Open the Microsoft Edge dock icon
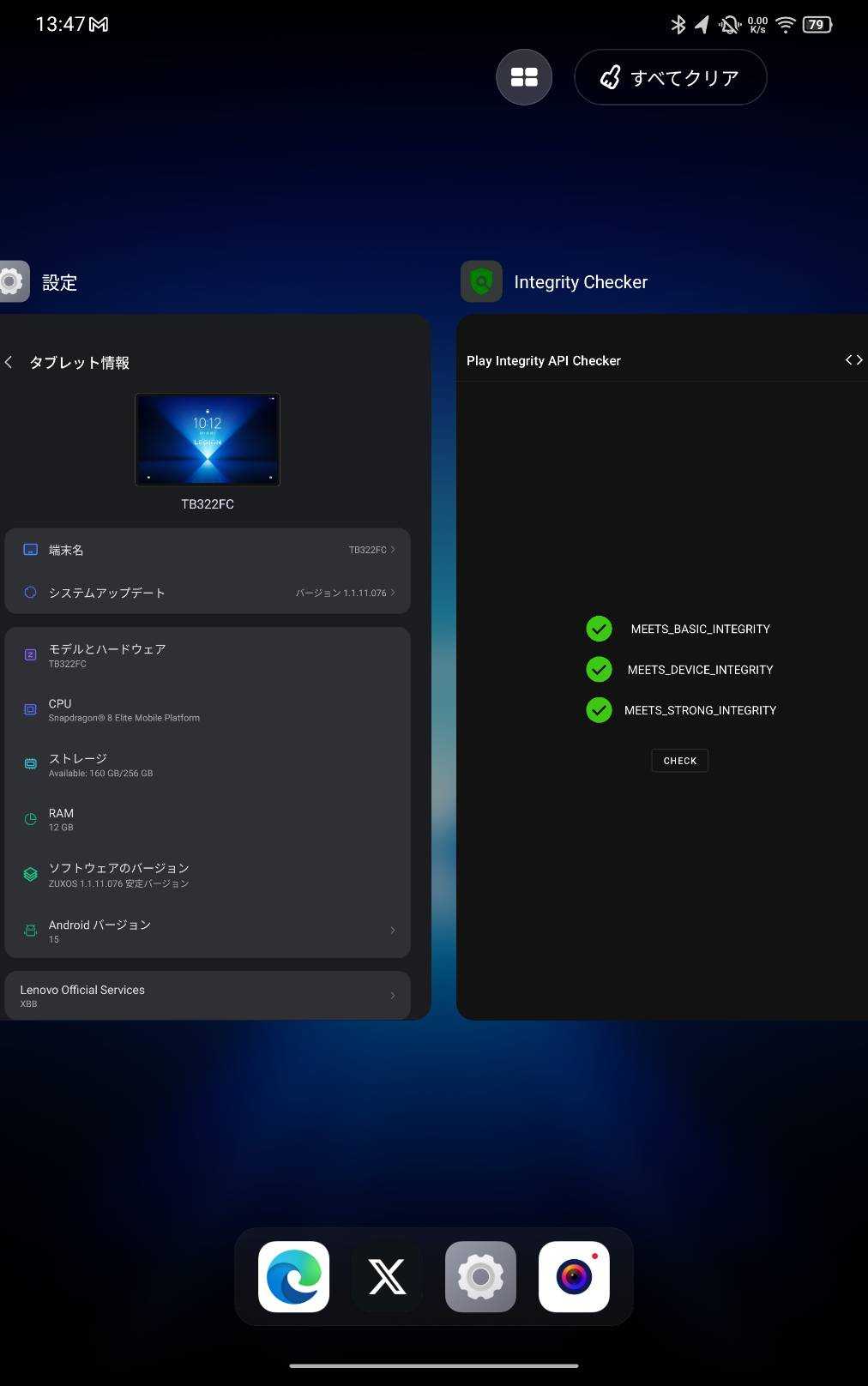Image resolution: width=868 pixels, height=1386 pixels. 293,1276
